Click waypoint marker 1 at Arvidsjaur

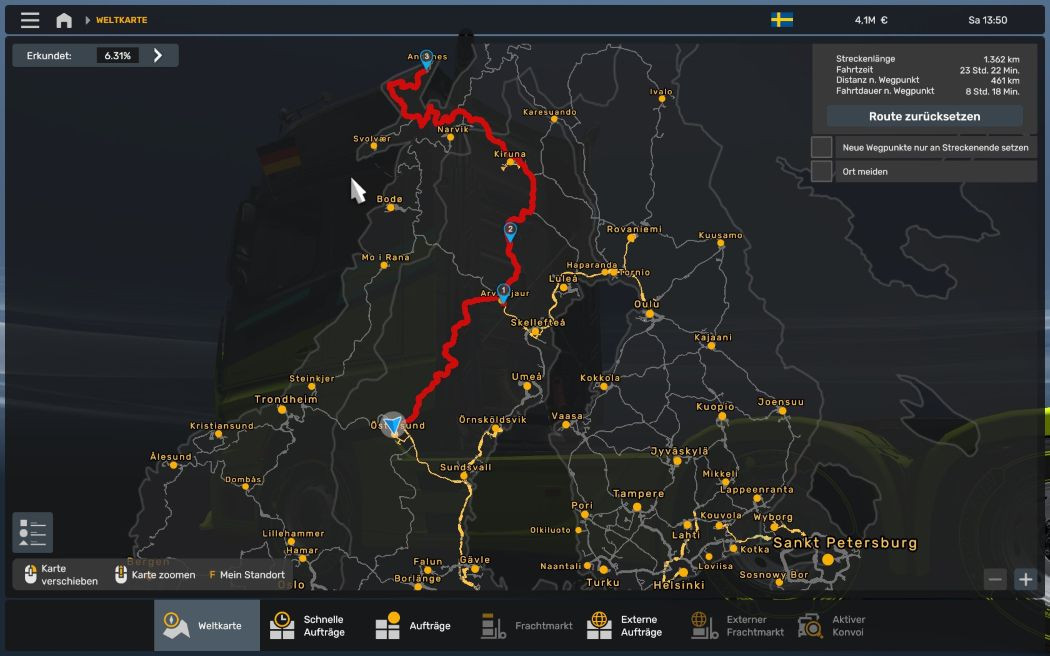tap(503, 292)
